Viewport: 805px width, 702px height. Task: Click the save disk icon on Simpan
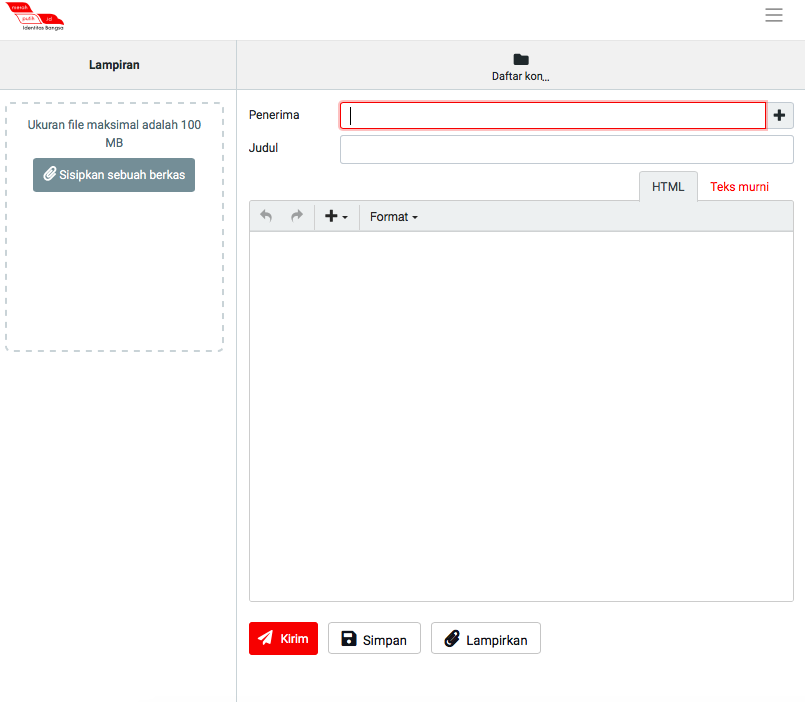point(348,638)
